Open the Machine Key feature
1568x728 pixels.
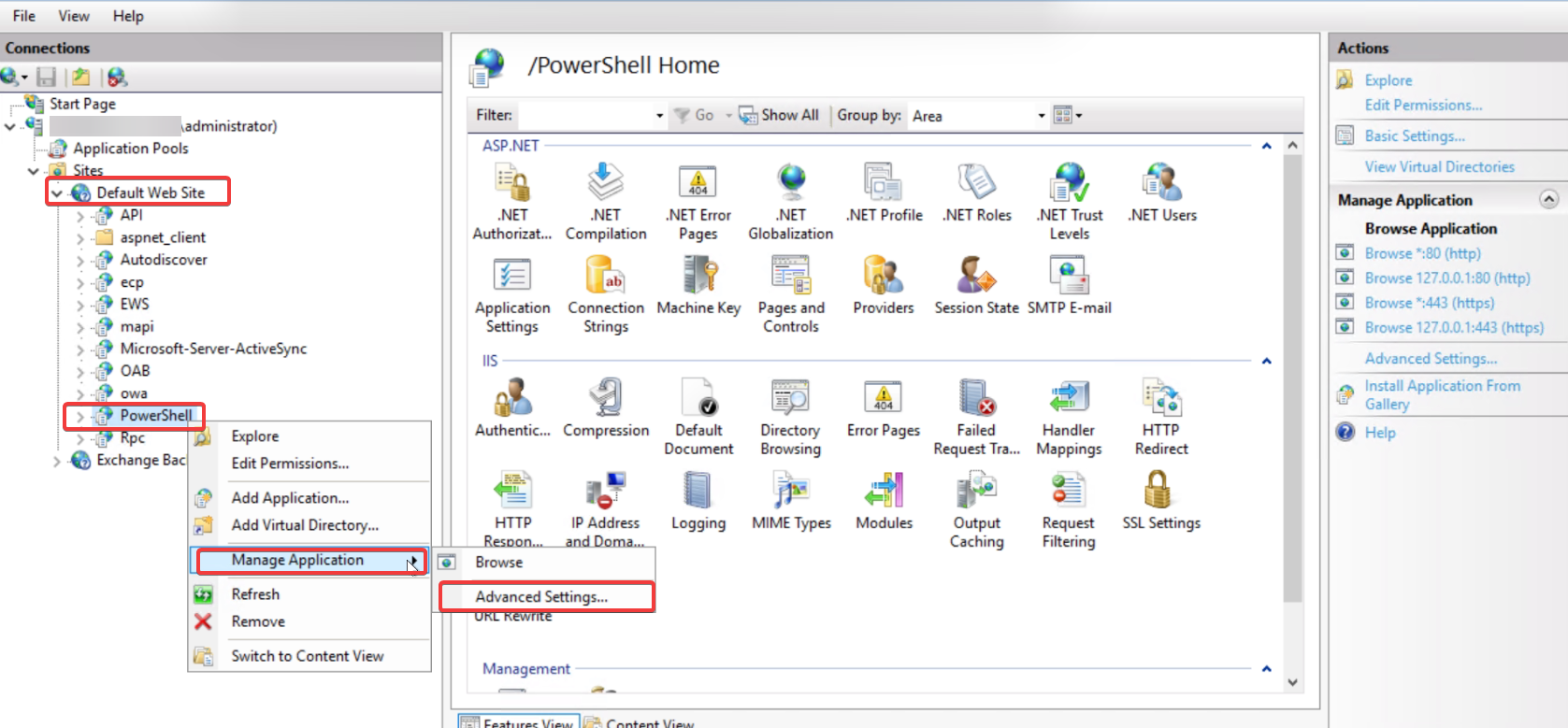pyautogui.click(x=698, y=285)
